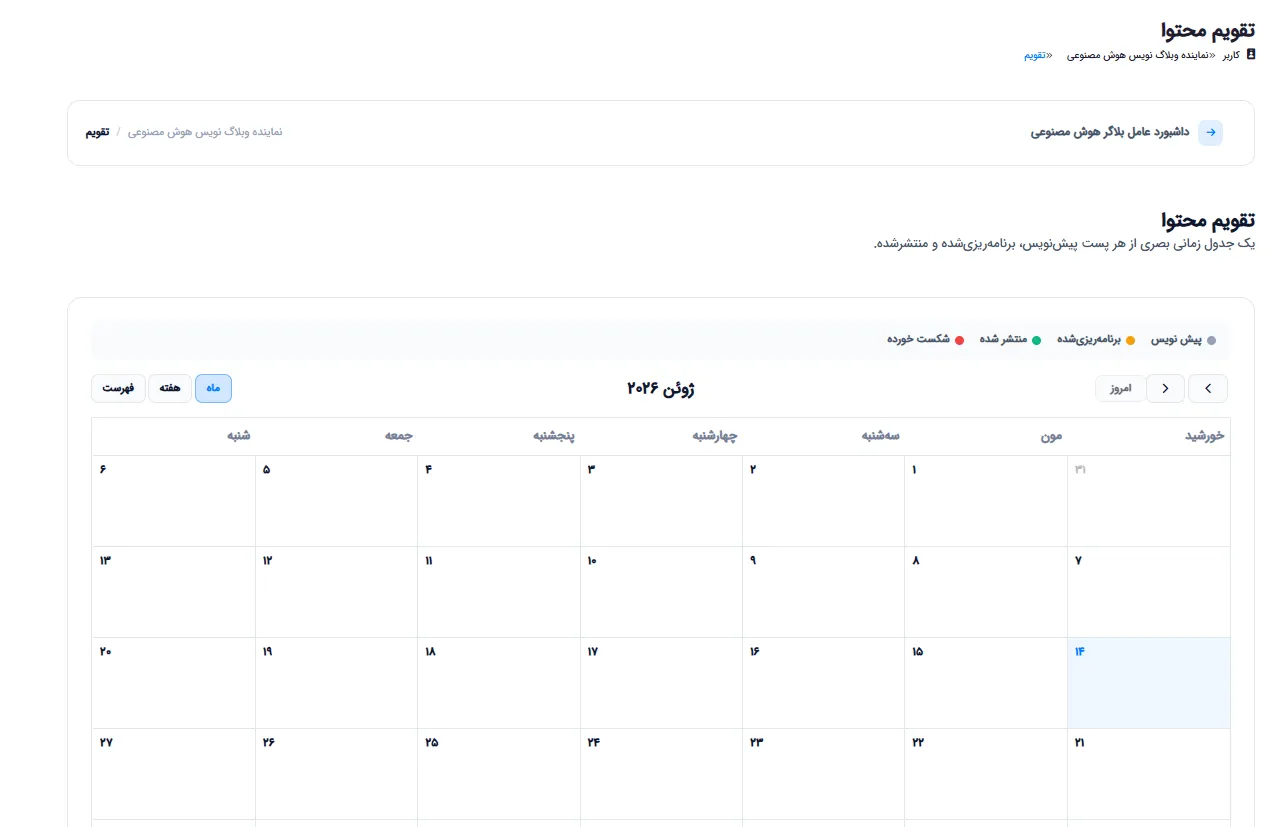The height and width of the screenshot is (827, 1270).
Task: Select day ۱۷ in the calendar
Action: 661,683
